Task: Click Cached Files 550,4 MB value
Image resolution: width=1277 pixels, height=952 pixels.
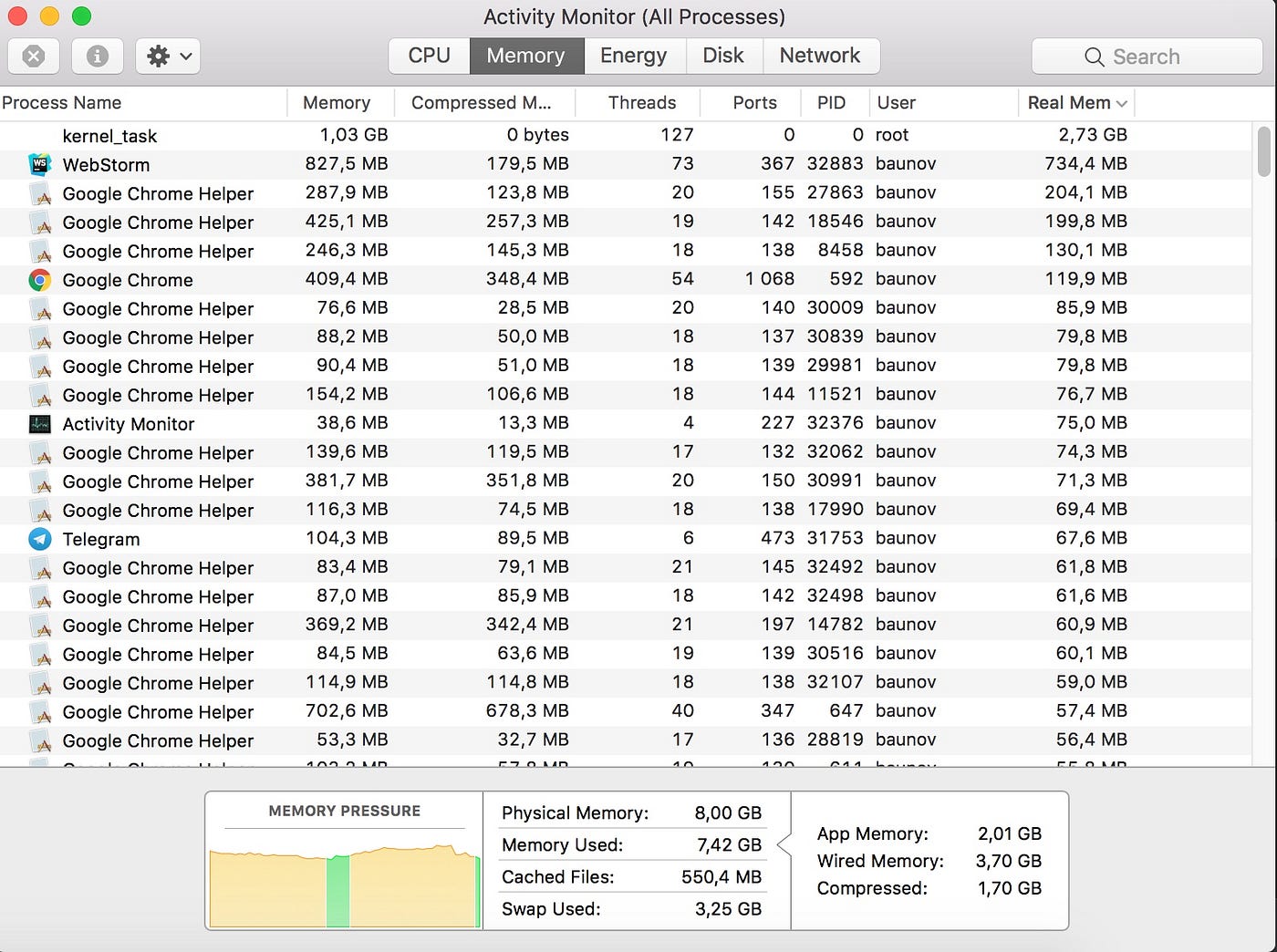Action: [x=722, y=876]
